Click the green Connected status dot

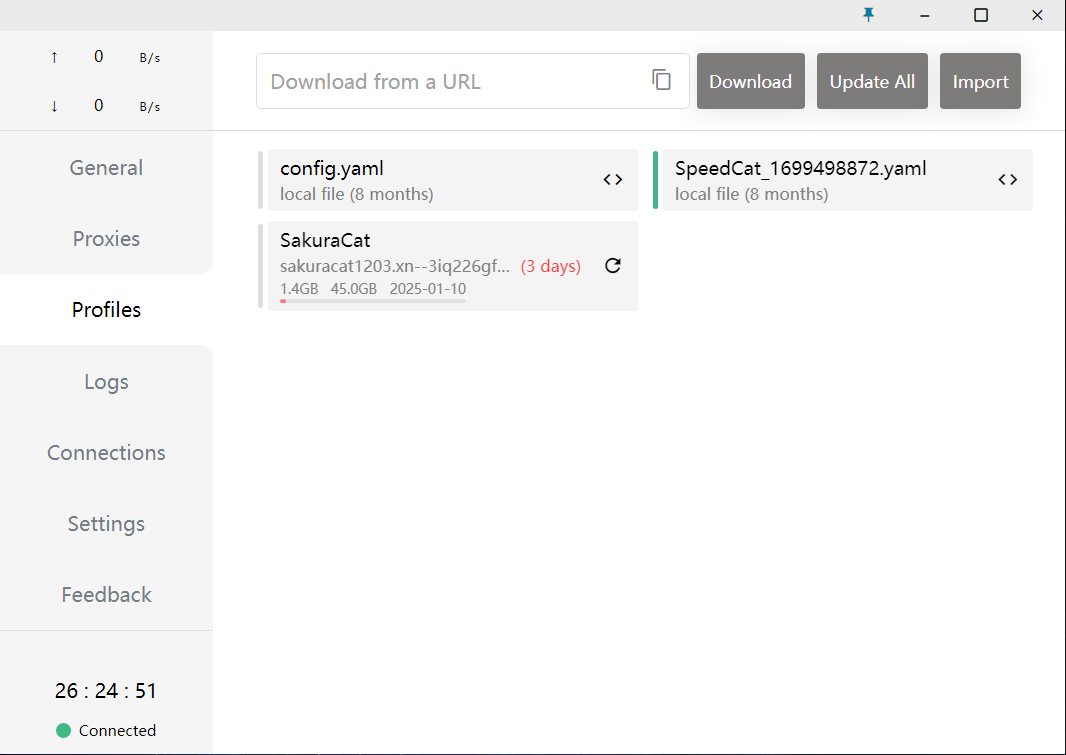(64, 731)
